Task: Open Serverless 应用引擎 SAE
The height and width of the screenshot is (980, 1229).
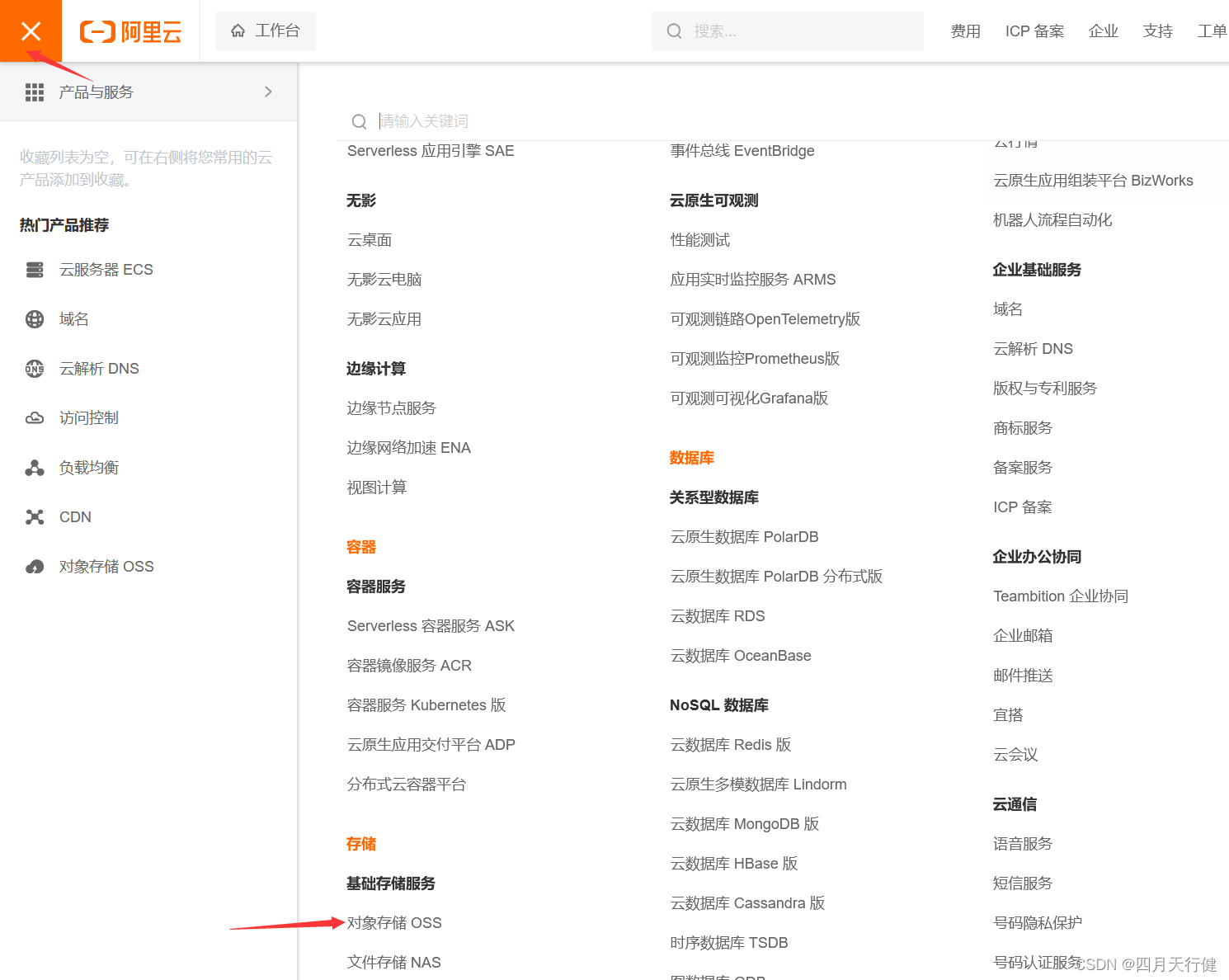Action: pyautogui.click(x=431, y=151)
